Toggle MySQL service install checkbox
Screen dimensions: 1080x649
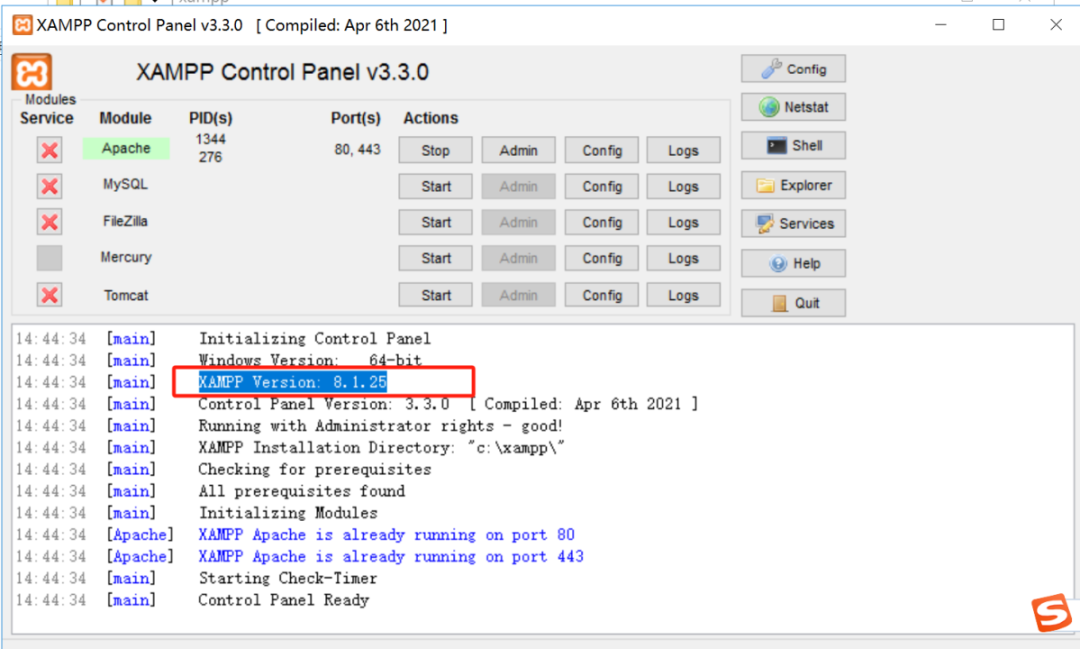point(50,186)
